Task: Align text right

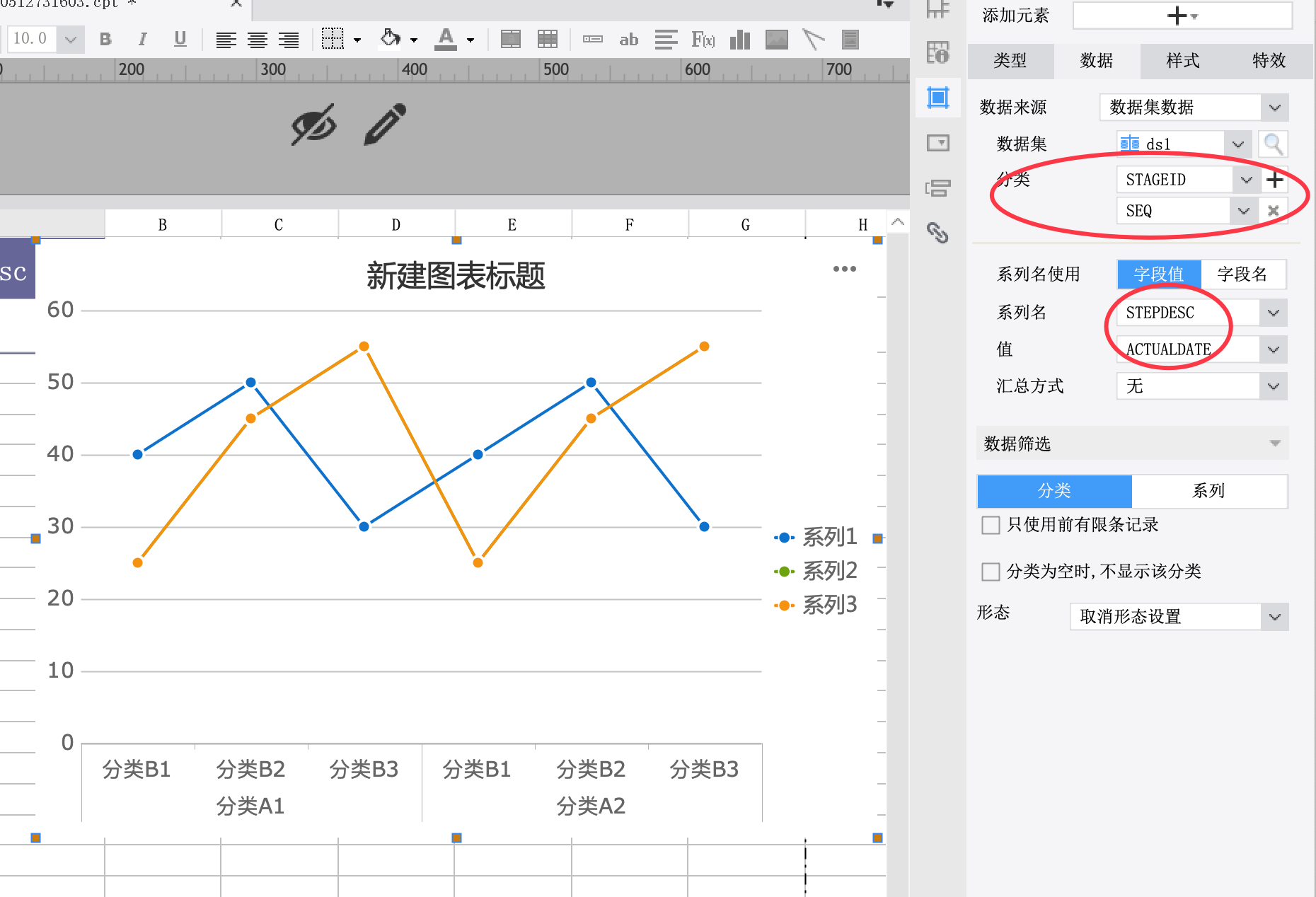Action: pos(289,40)
